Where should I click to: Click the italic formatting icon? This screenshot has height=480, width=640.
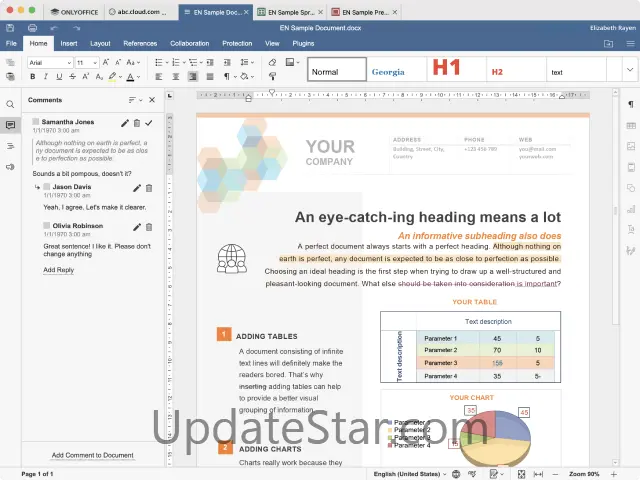pyautogui.click(x=46, y=76)
